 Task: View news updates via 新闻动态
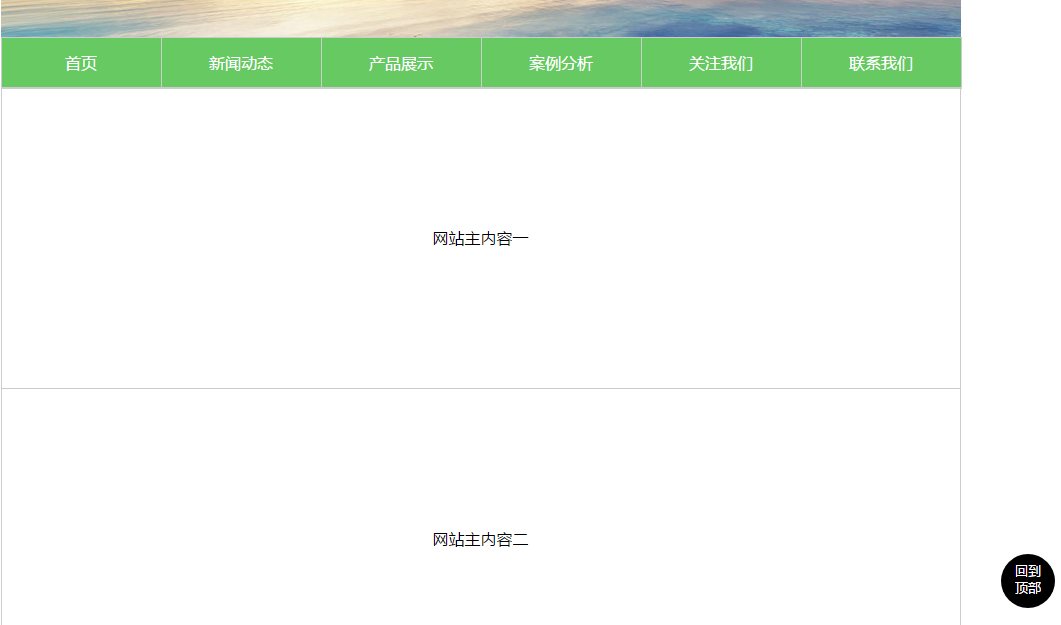pyautogui.click(x=241, y=64)
